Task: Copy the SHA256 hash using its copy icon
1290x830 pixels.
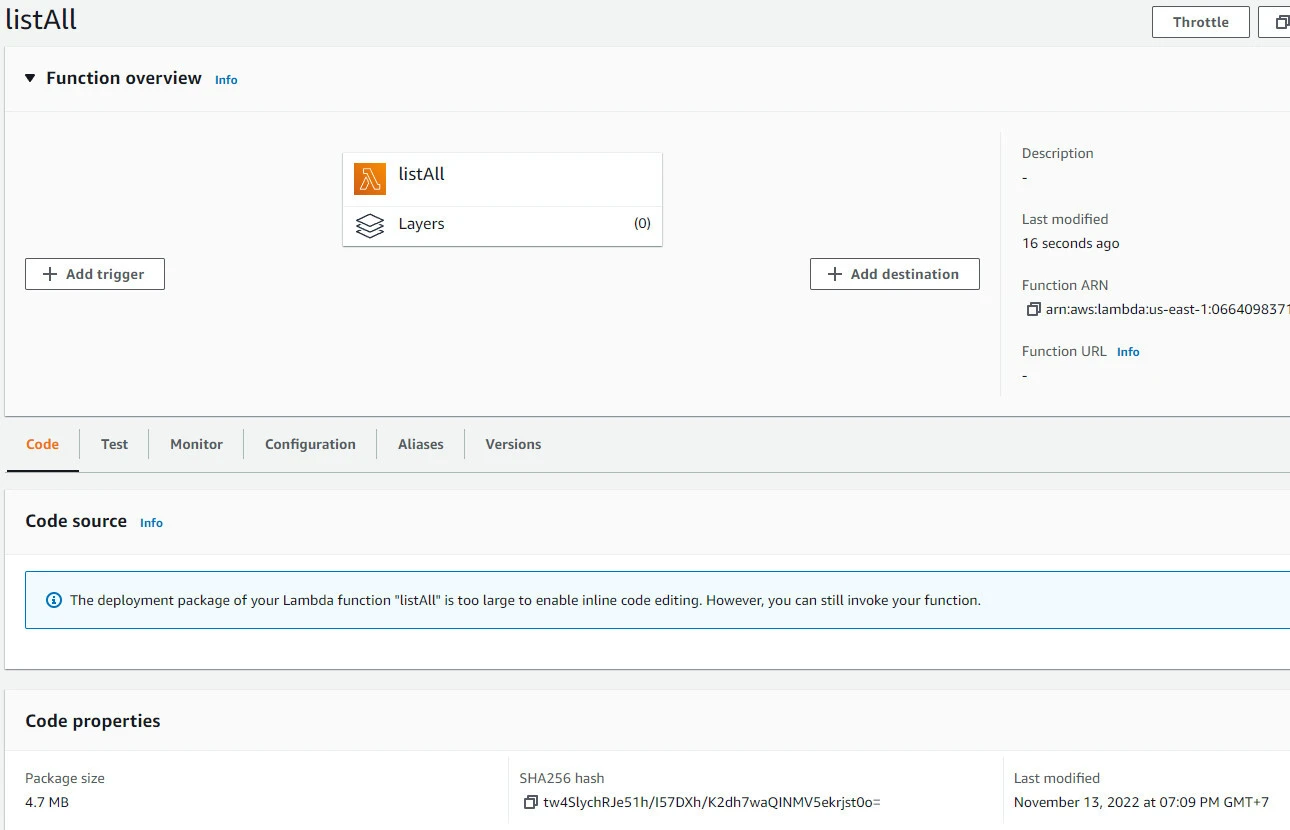Action: (x=531, y=802)
